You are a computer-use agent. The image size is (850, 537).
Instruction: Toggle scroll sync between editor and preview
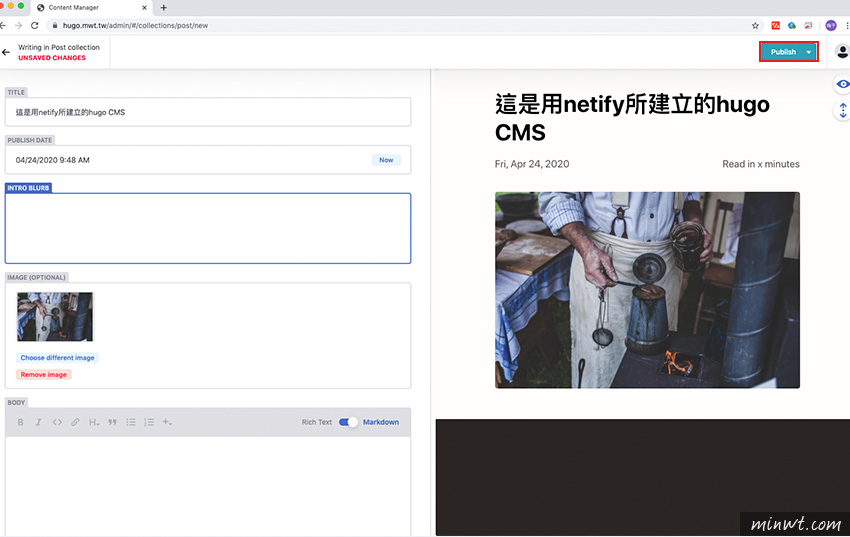pos(842,111)
